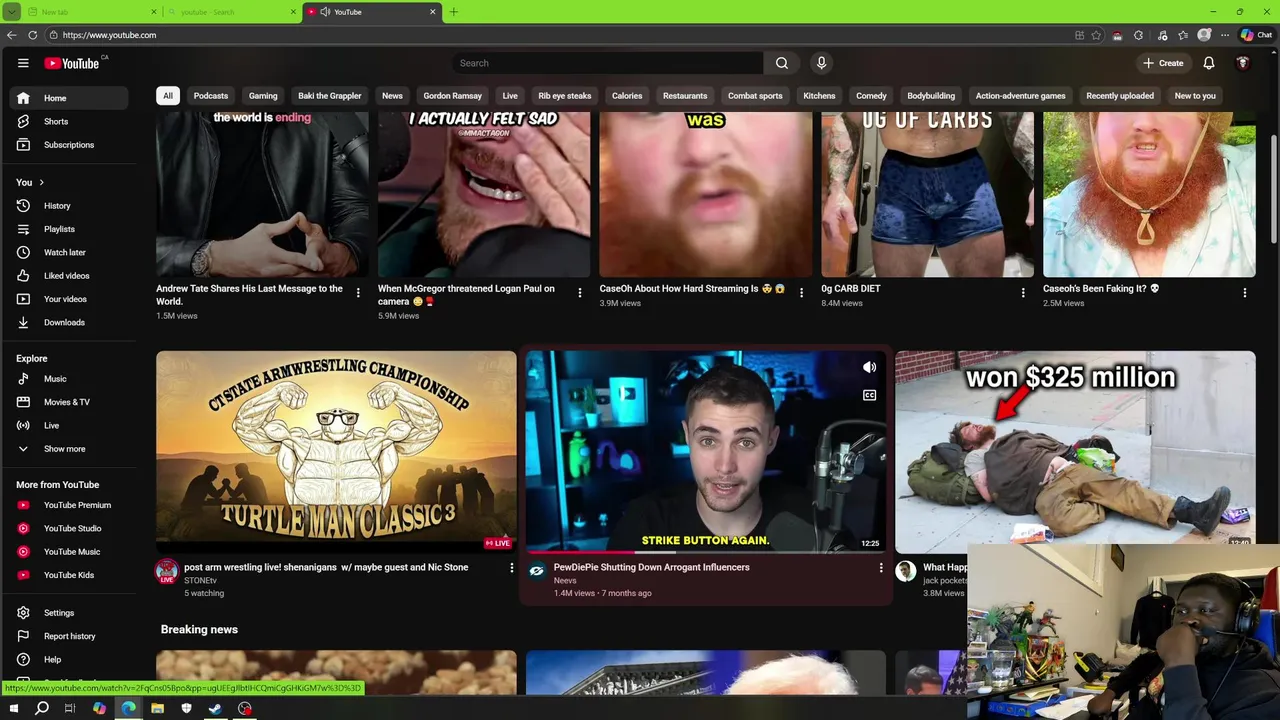Open Downloads in the sidebar

click(x=69, y=322)
